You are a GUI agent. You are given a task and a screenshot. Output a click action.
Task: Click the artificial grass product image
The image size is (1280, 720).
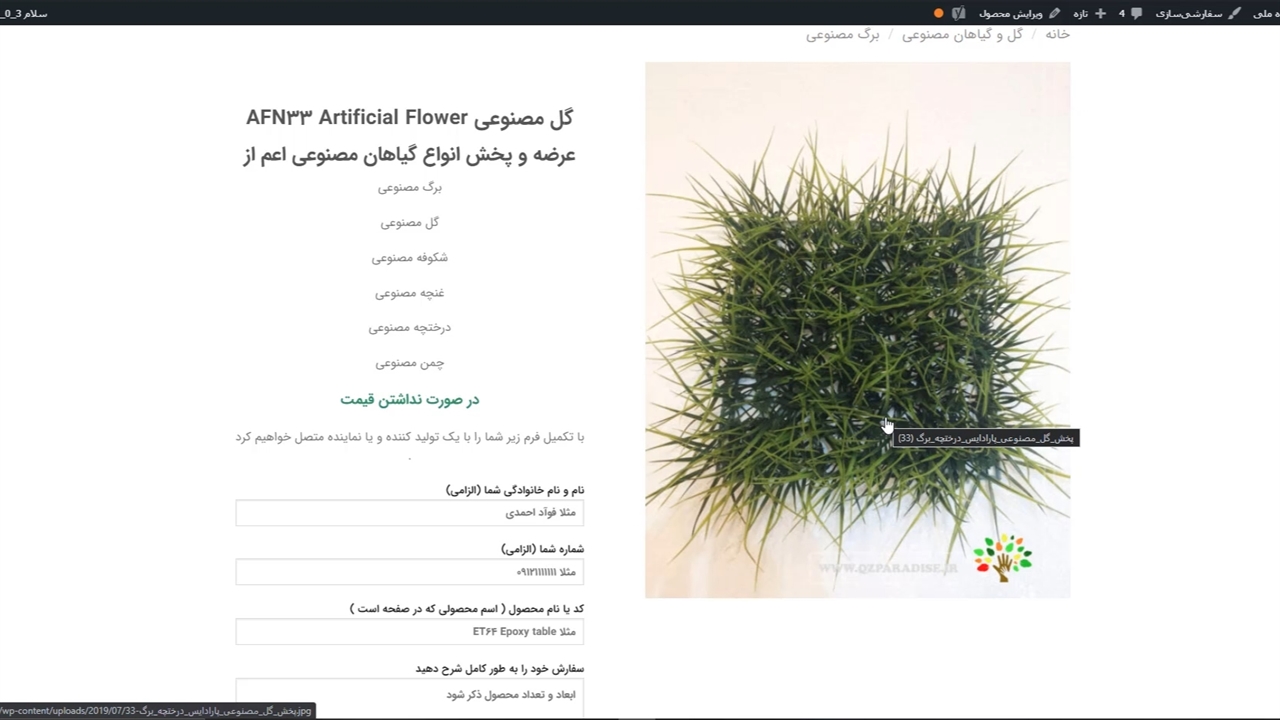[x=857, y=300]
